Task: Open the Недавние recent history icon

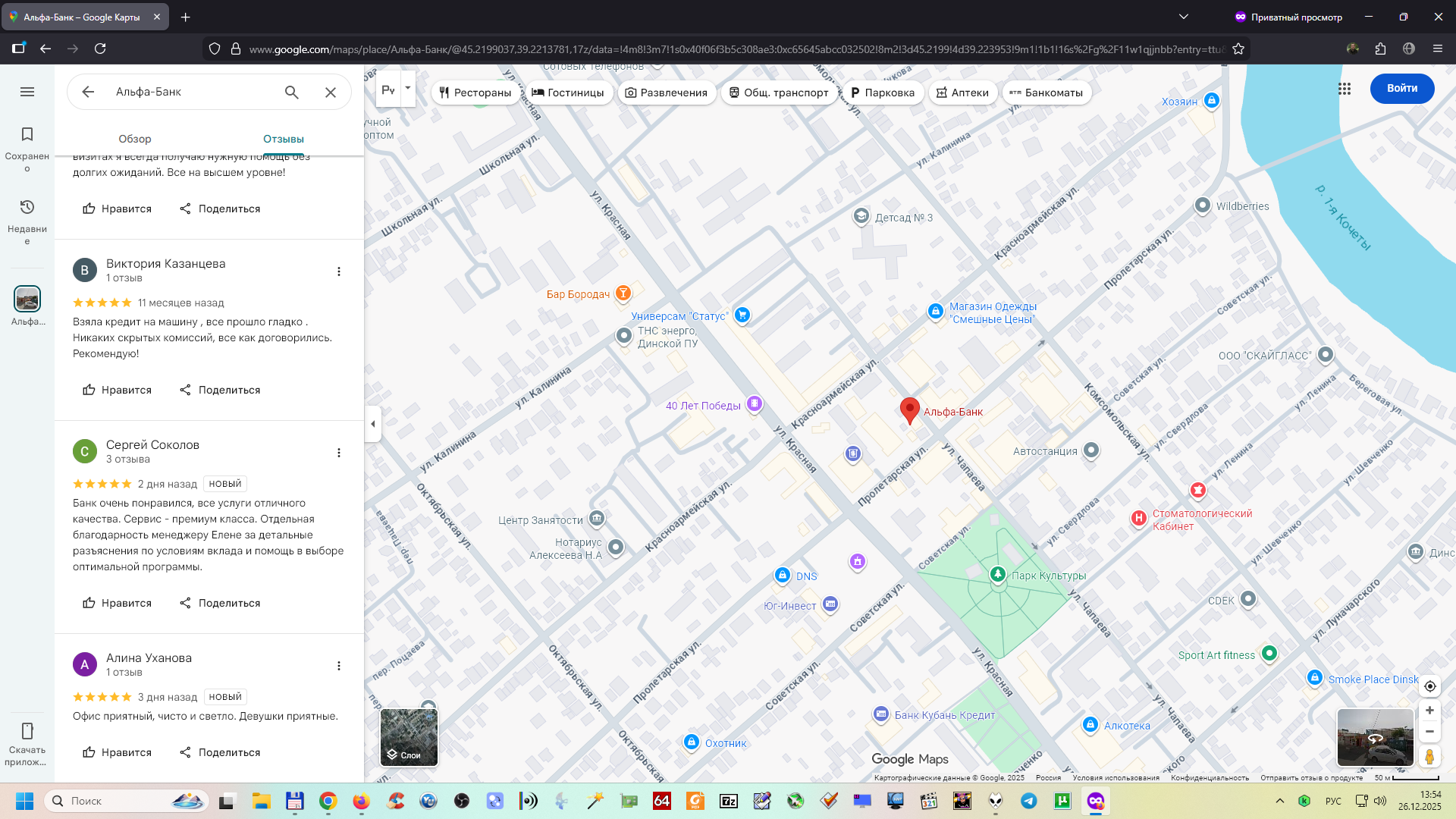Action: tap(27, 208)
